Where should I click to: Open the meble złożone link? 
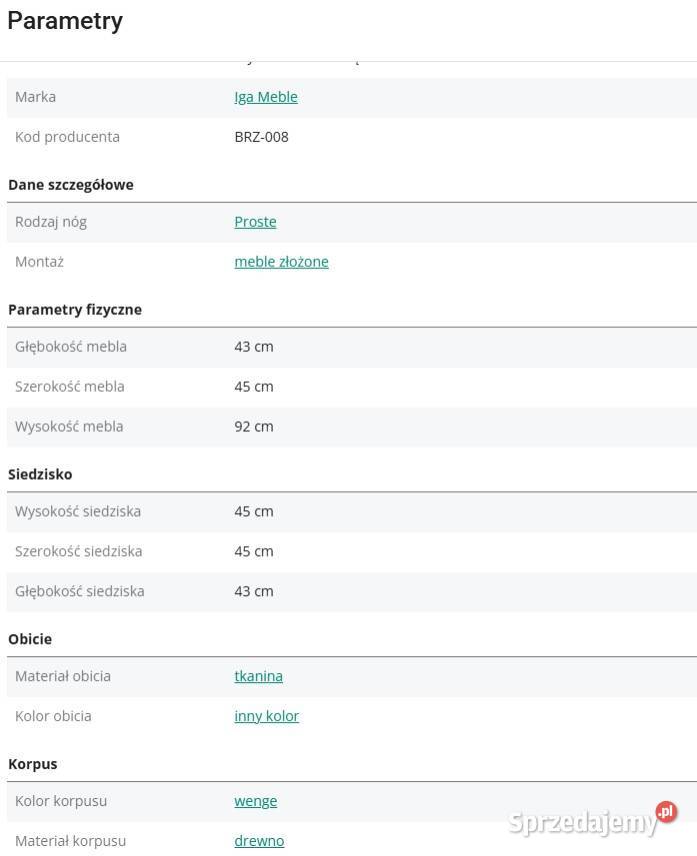tap(281, 262)
